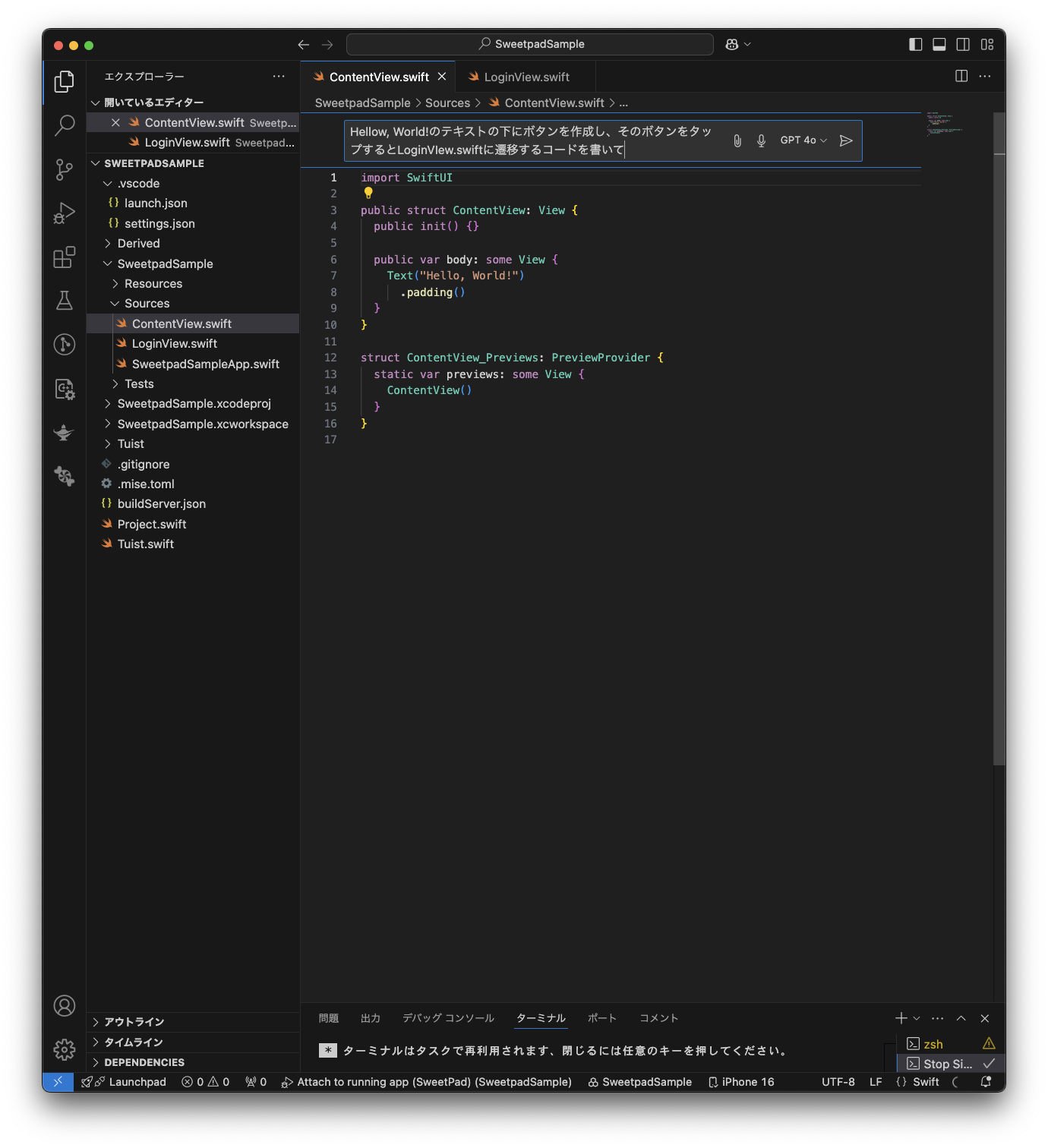The height and width of the screenshot is (1148, 1048).
Task: Toggle the primary side bar visibility
Action: coord(914,44)
